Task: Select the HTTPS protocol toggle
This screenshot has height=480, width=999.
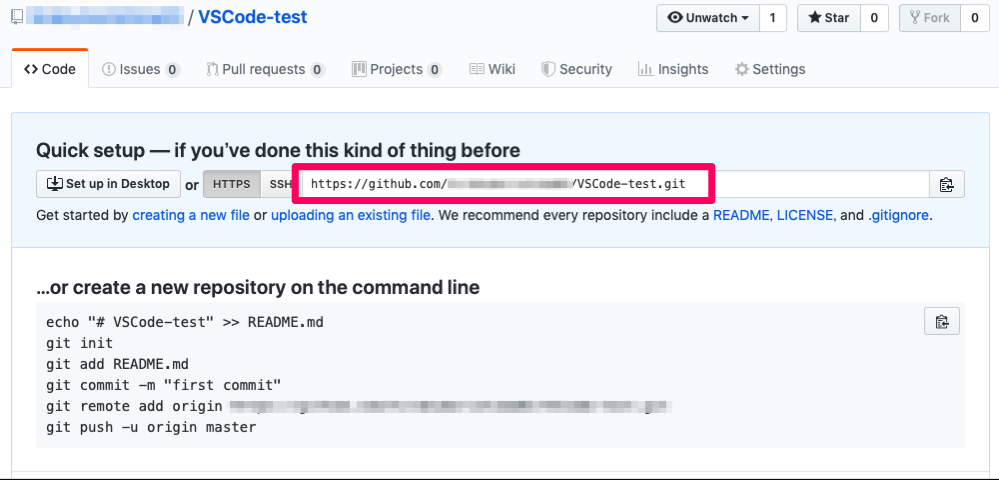Action: click(x=232, y=184)
